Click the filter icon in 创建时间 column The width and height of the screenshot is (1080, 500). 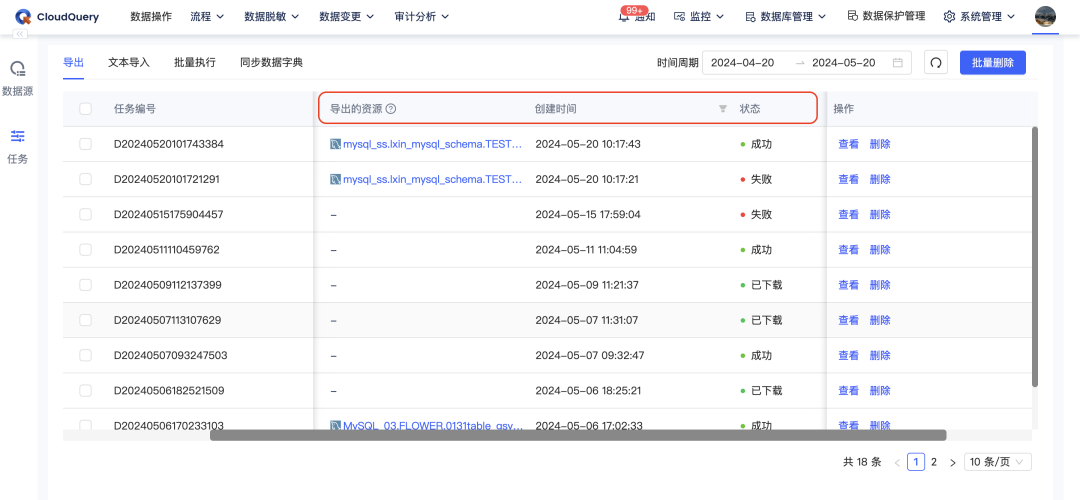(x=723, y=109)
